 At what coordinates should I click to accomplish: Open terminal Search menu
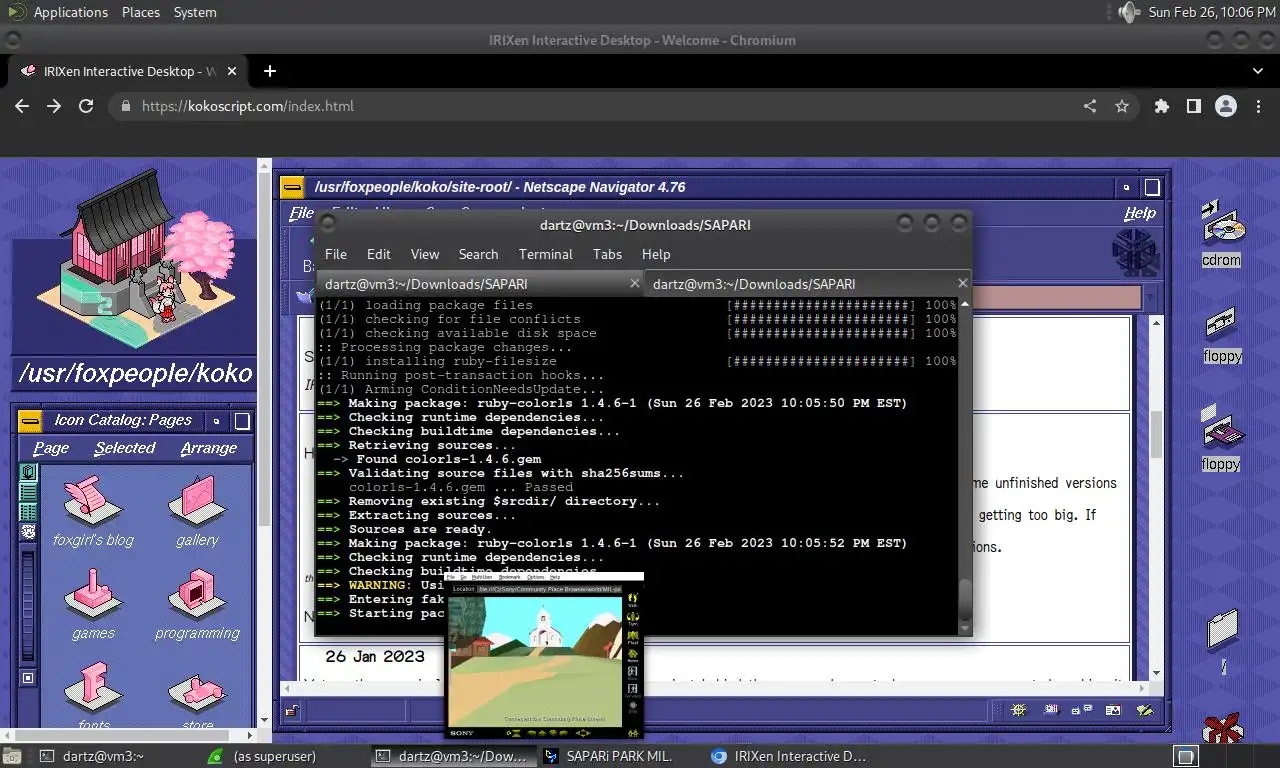pos(478,254)
